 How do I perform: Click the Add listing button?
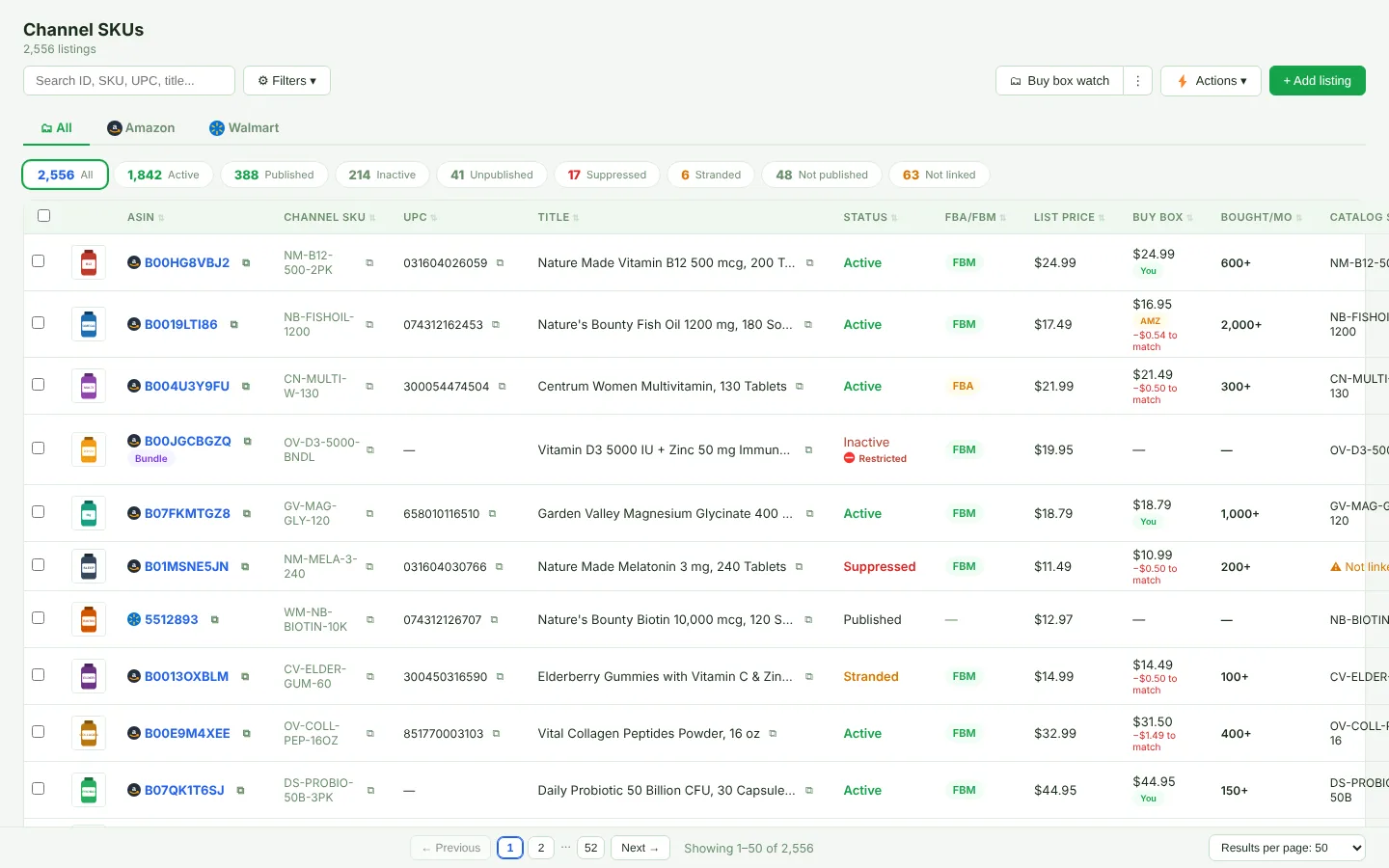click(x=1318, y=81)
